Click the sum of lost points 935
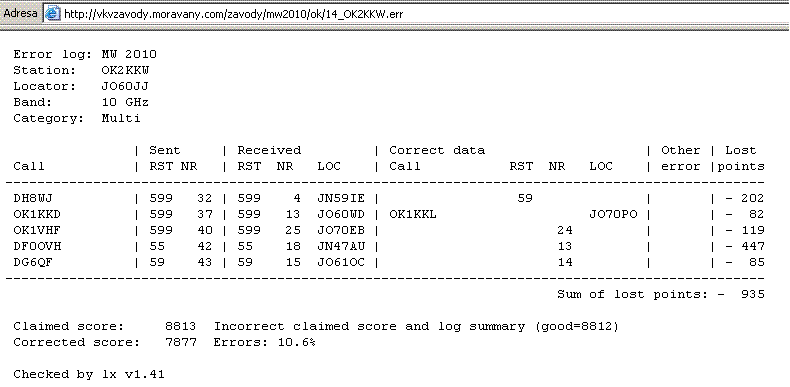 coord(753,294)
